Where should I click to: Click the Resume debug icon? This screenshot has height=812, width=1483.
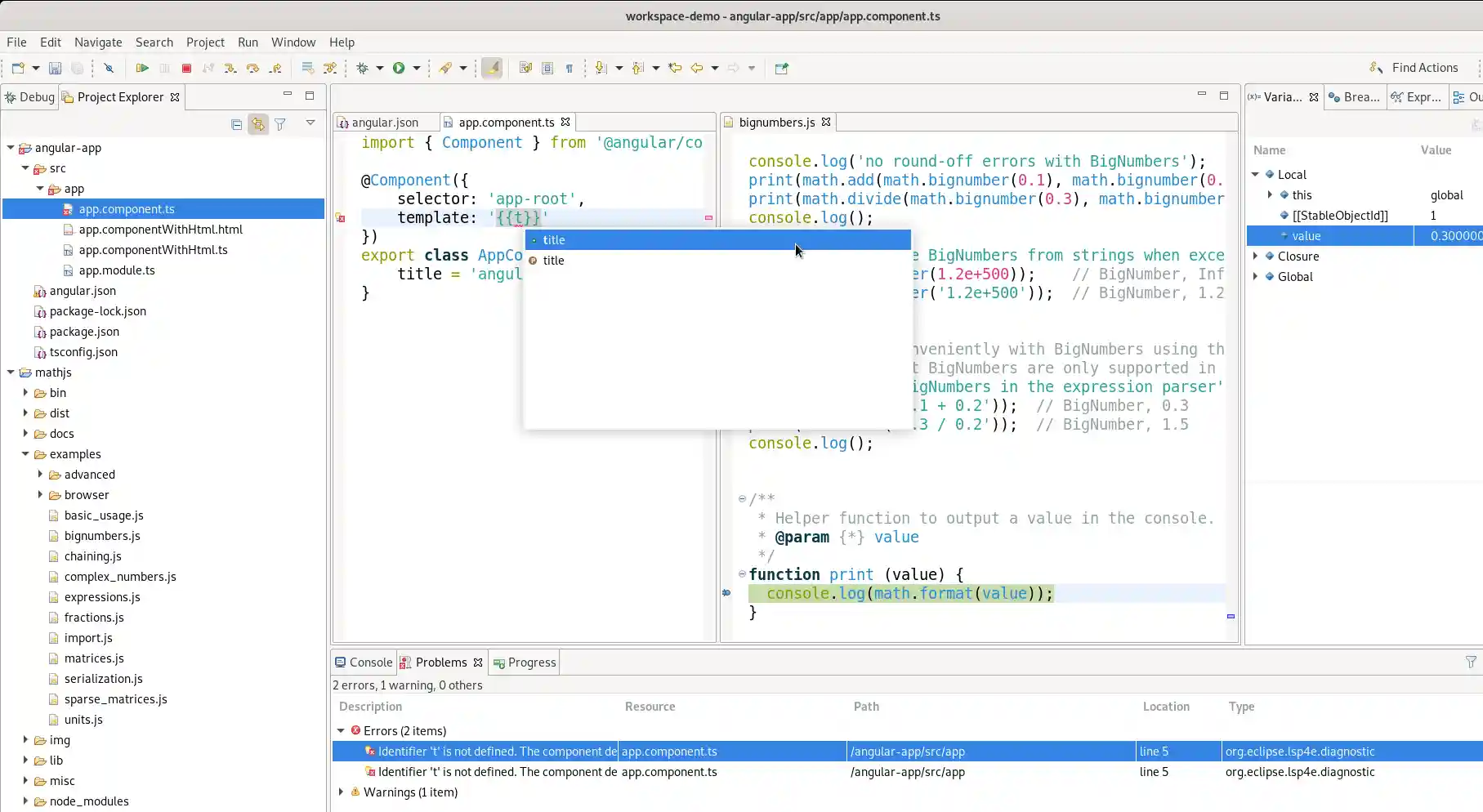coord(143,68)
